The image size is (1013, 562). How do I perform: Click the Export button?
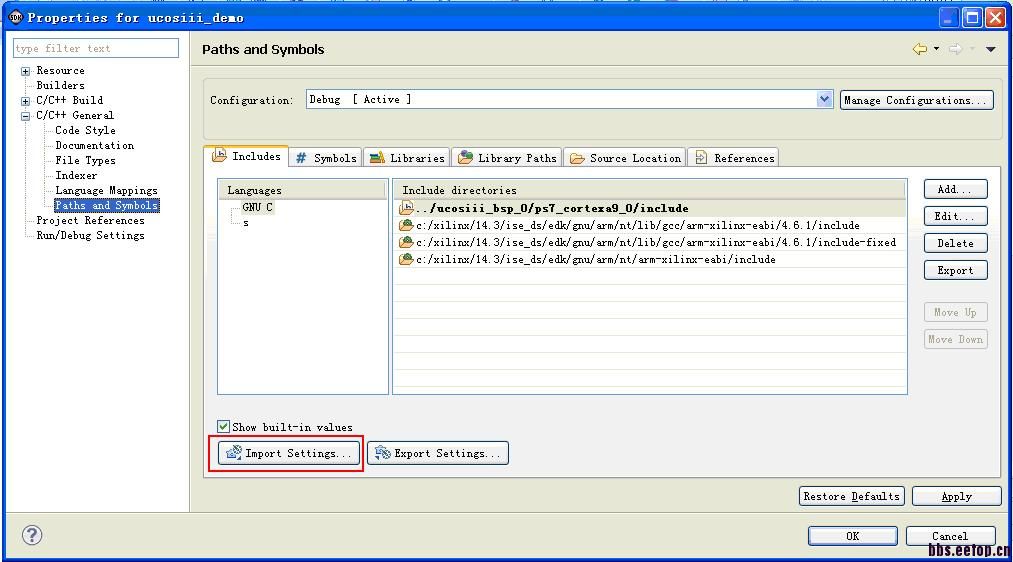956,270
